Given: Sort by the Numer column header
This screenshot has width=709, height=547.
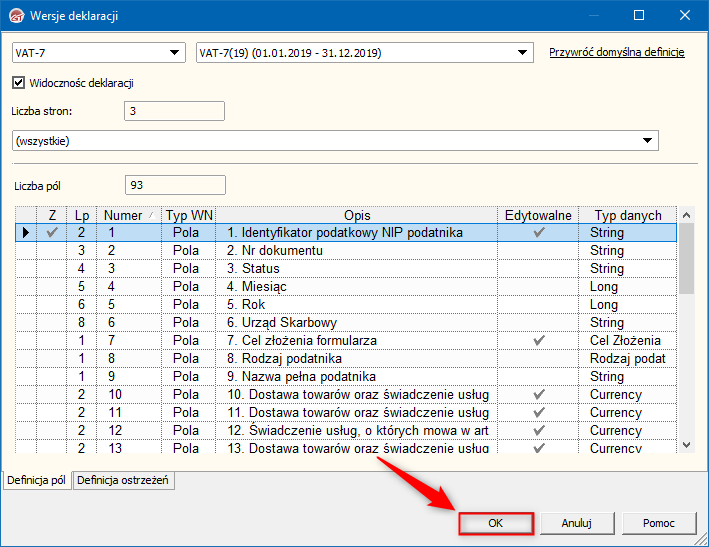Looking at the screenshot, I should 124,215.
